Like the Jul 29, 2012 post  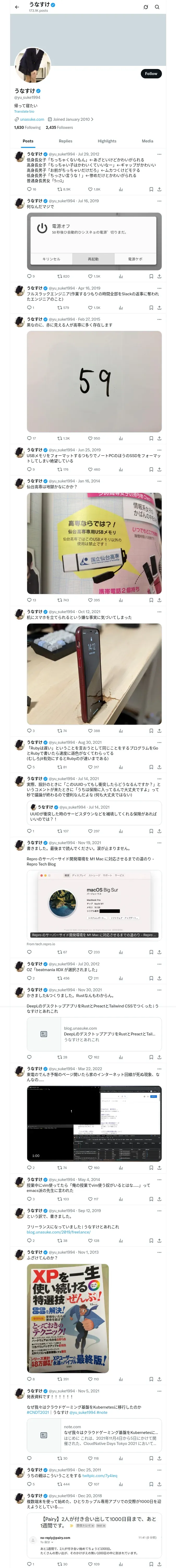tap(94, 189)
